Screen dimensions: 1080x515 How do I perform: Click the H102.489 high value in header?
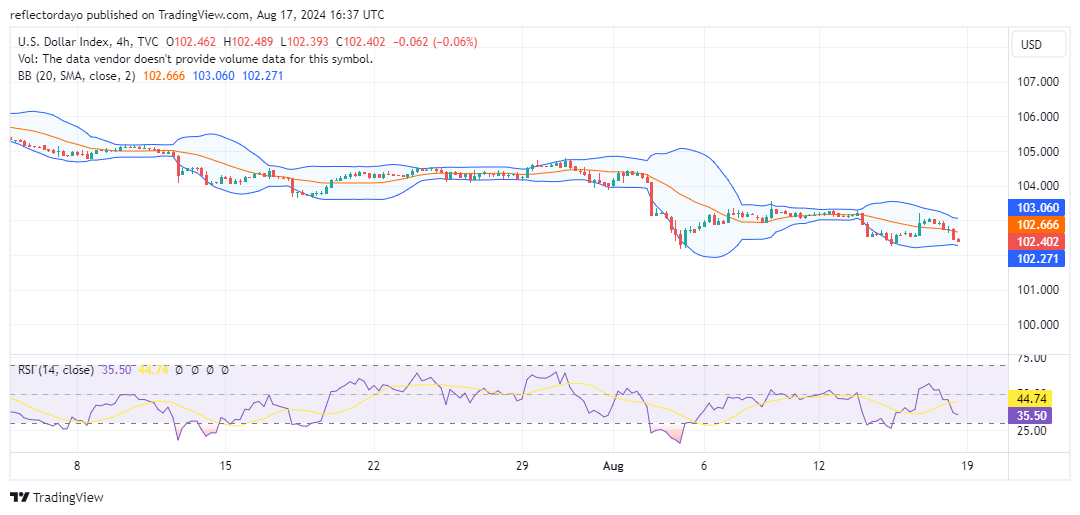click(249, 42)
